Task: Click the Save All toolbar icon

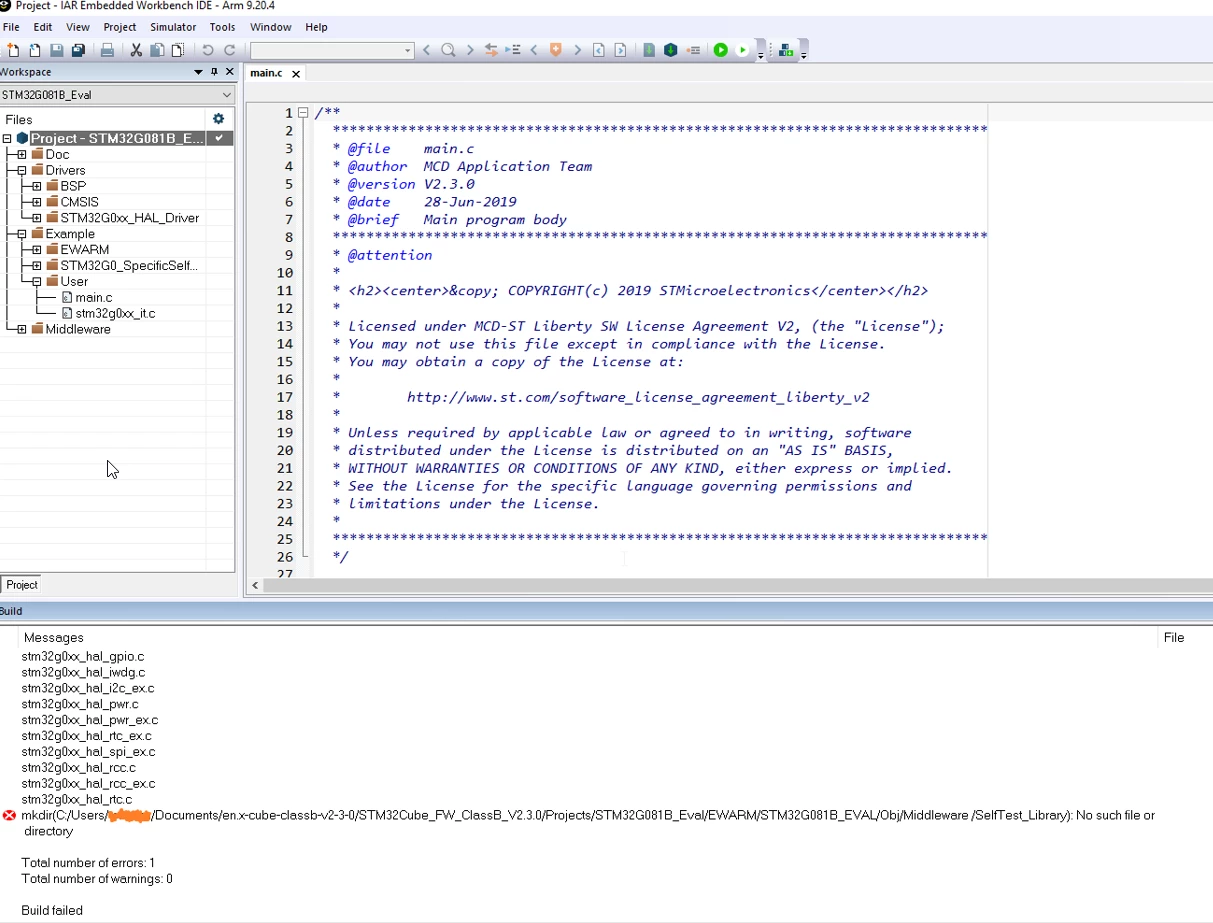Action: tap(78, 50)
